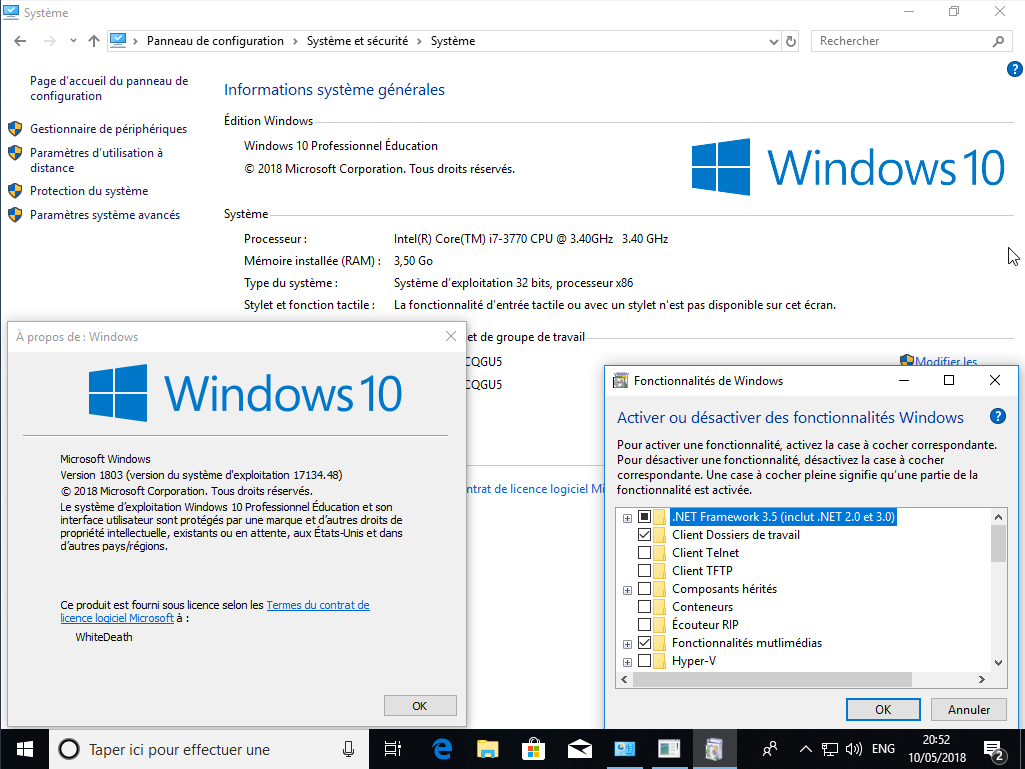Open the Mail app from the taskbar
The height and width of the screenshot is (769, 1025).
point(579,749)
